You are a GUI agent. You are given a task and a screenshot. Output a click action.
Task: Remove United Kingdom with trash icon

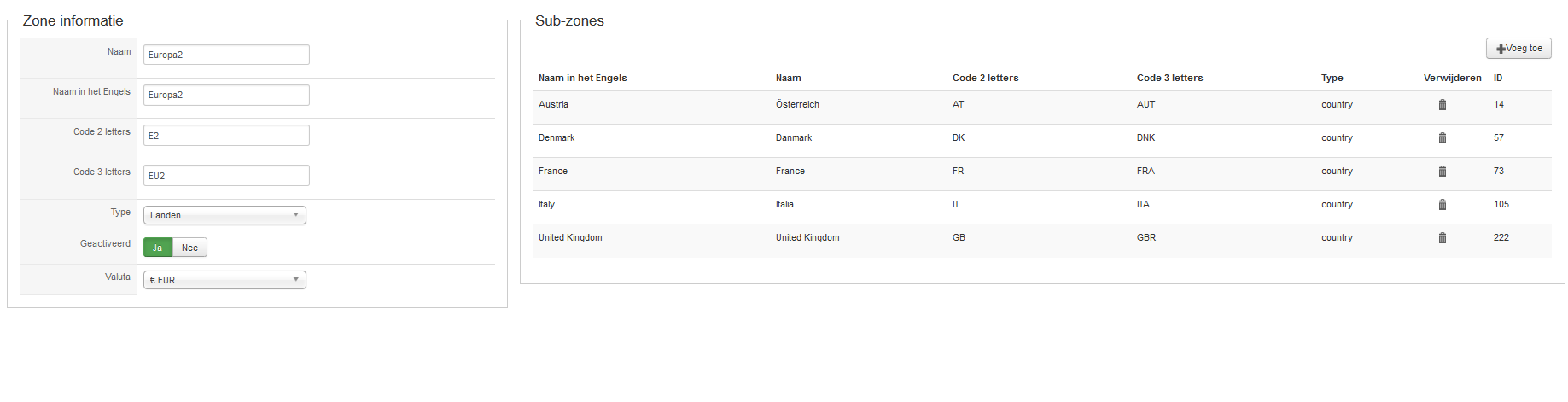1443,238
